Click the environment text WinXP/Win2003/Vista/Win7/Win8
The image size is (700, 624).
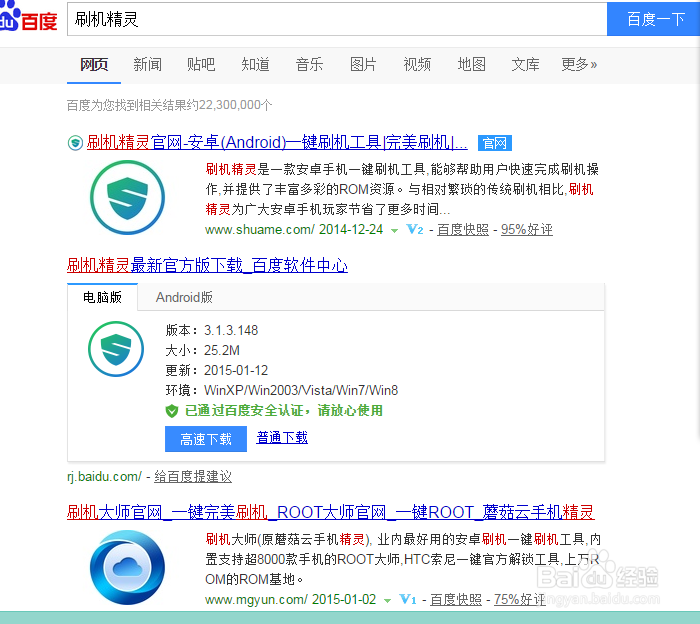coord(301,391)
